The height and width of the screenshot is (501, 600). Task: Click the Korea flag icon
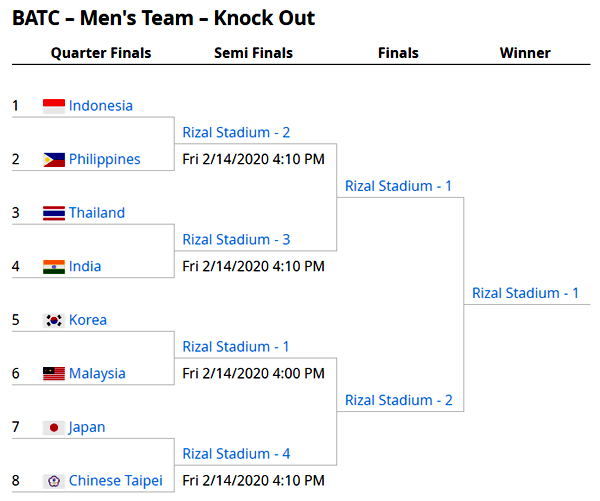[54, 320]
